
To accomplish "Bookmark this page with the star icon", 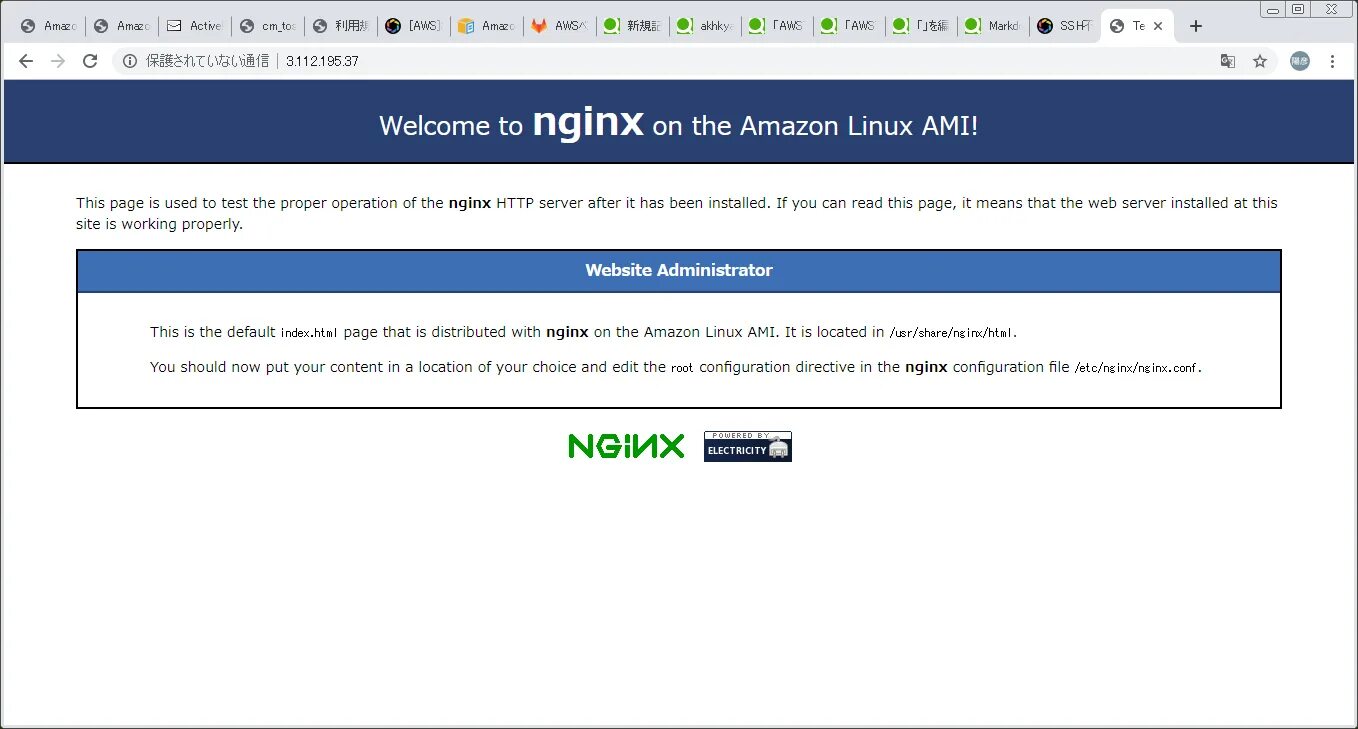I will [1260, 61].
